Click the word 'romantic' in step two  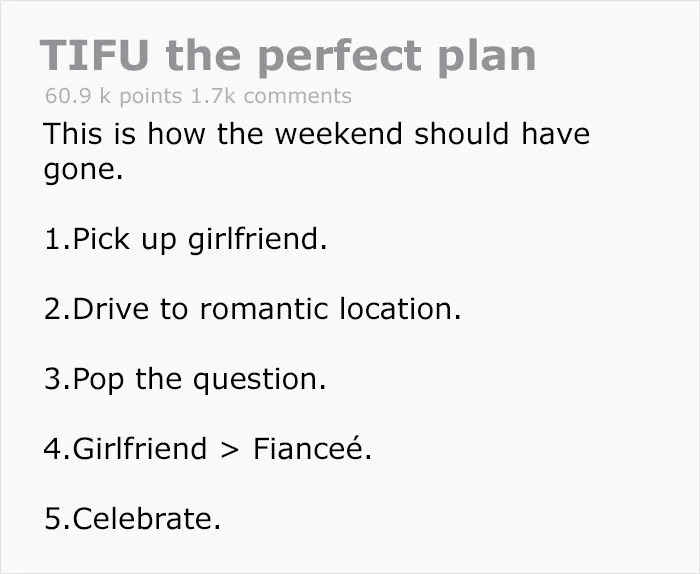264,309
